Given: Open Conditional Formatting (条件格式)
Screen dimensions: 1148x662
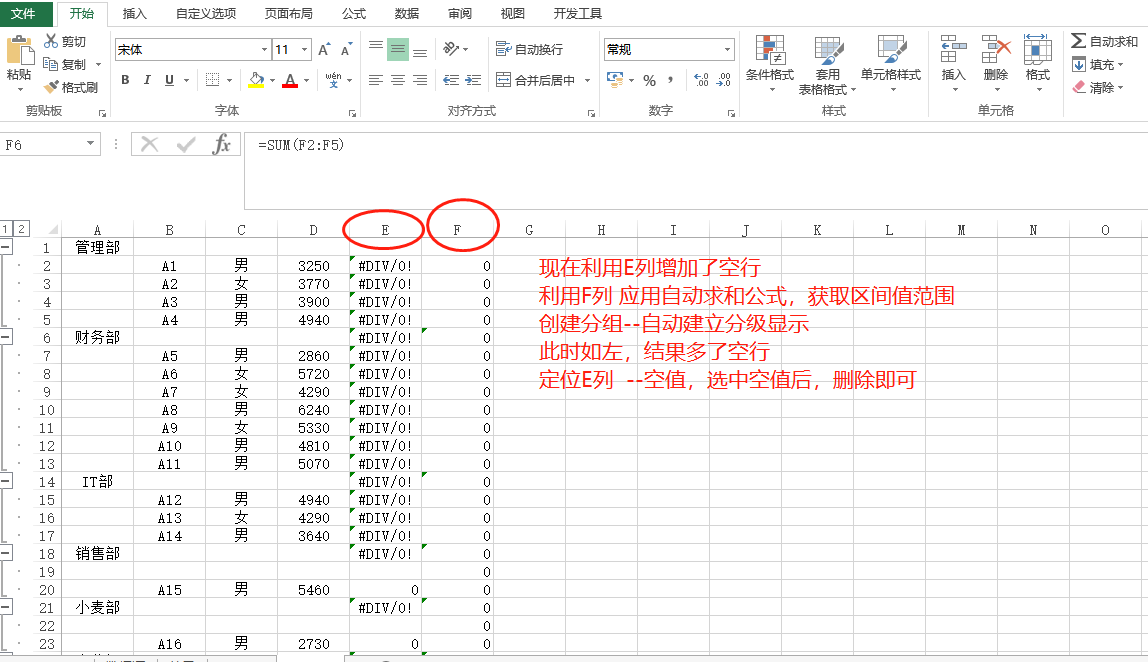Looking at the screenshot, I should pyautogui.click(x=769, y=63).
